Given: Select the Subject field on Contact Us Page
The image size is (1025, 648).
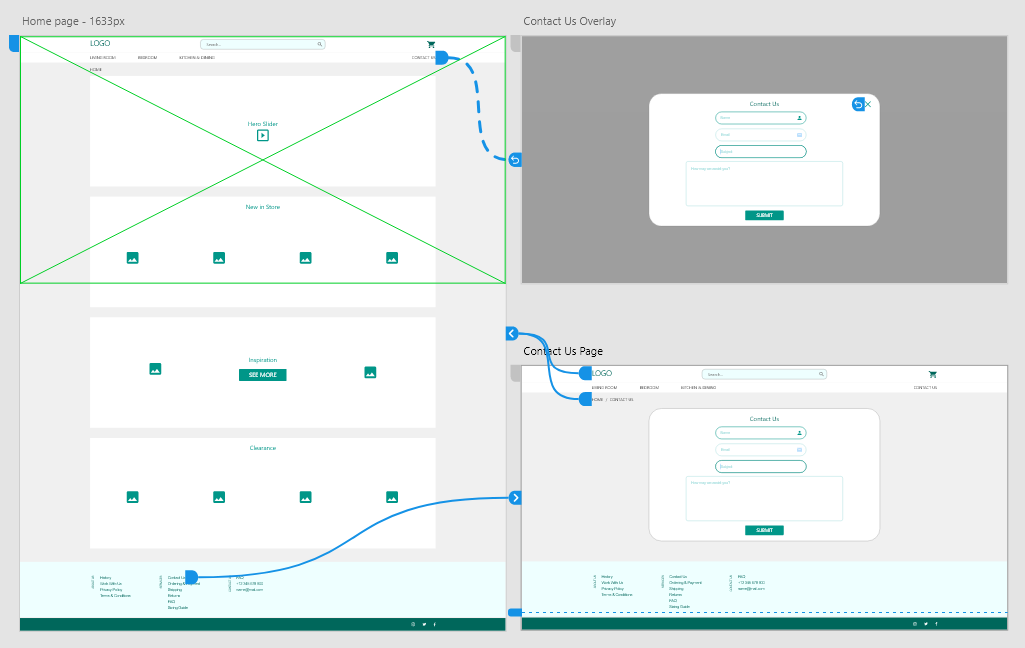Looking at the screenshot, I should coord(761,467).
